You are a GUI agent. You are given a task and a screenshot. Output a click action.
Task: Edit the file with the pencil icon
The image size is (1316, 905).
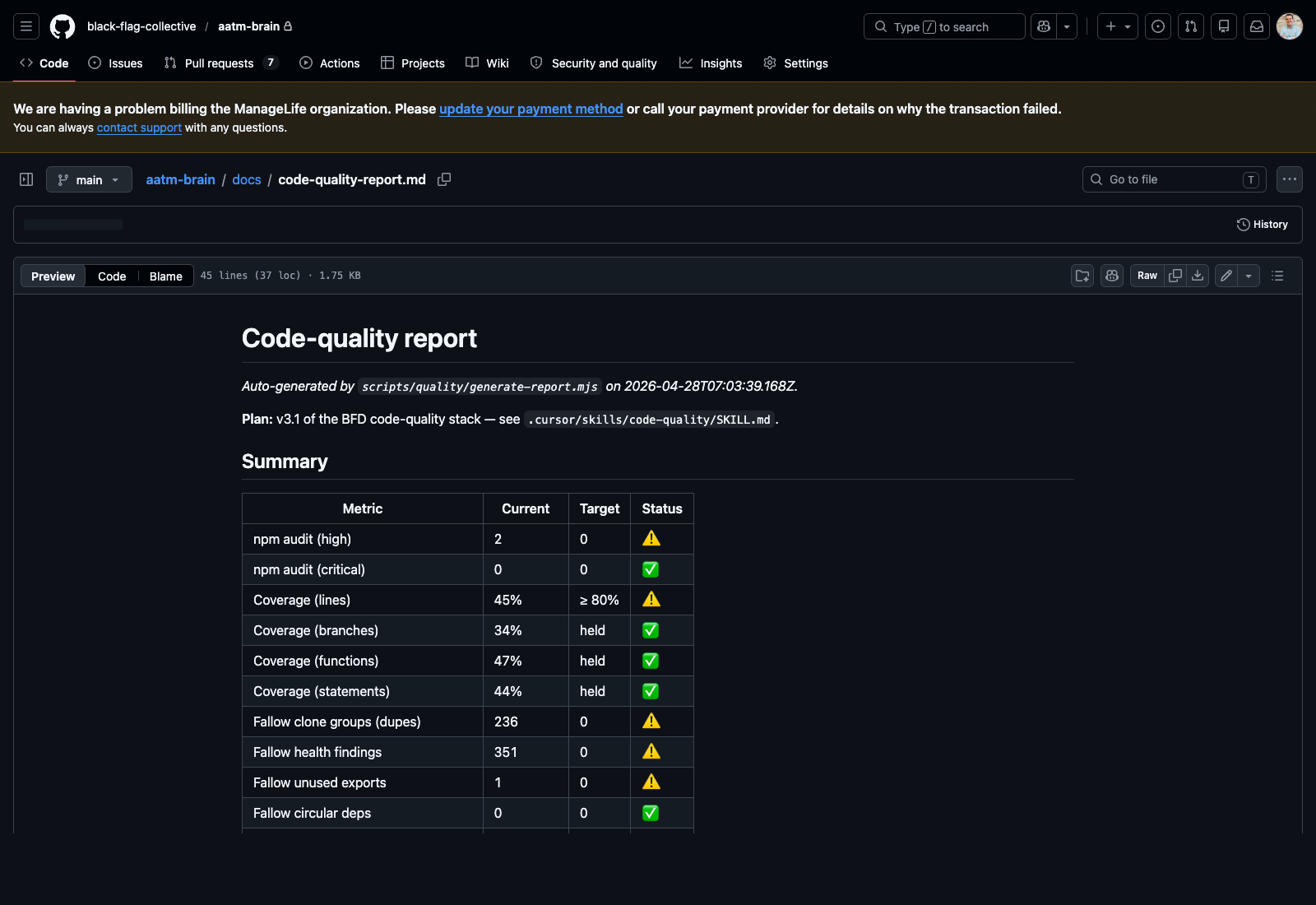click(x=1225, y=276)
